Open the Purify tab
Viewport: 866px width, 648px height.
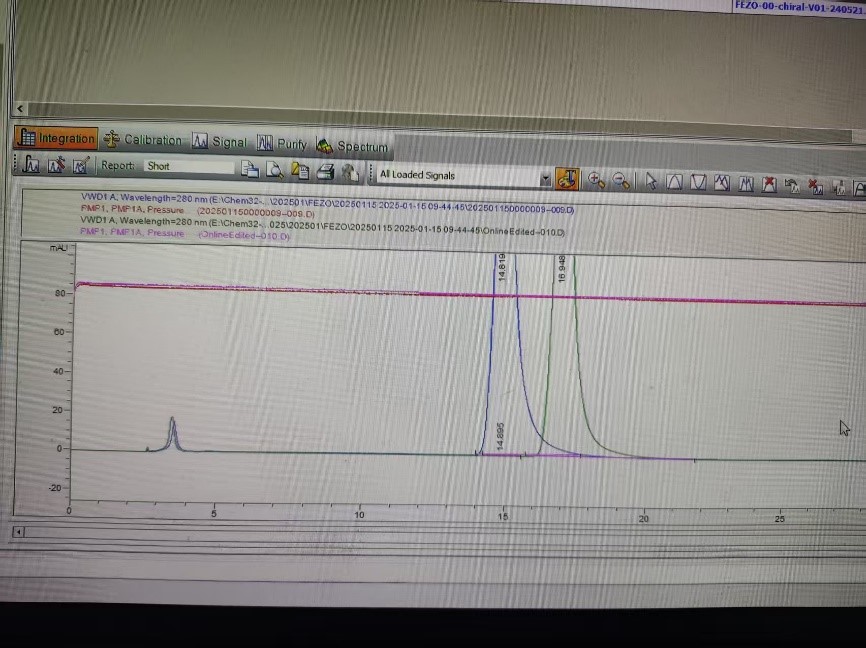[x=282, y=144]
